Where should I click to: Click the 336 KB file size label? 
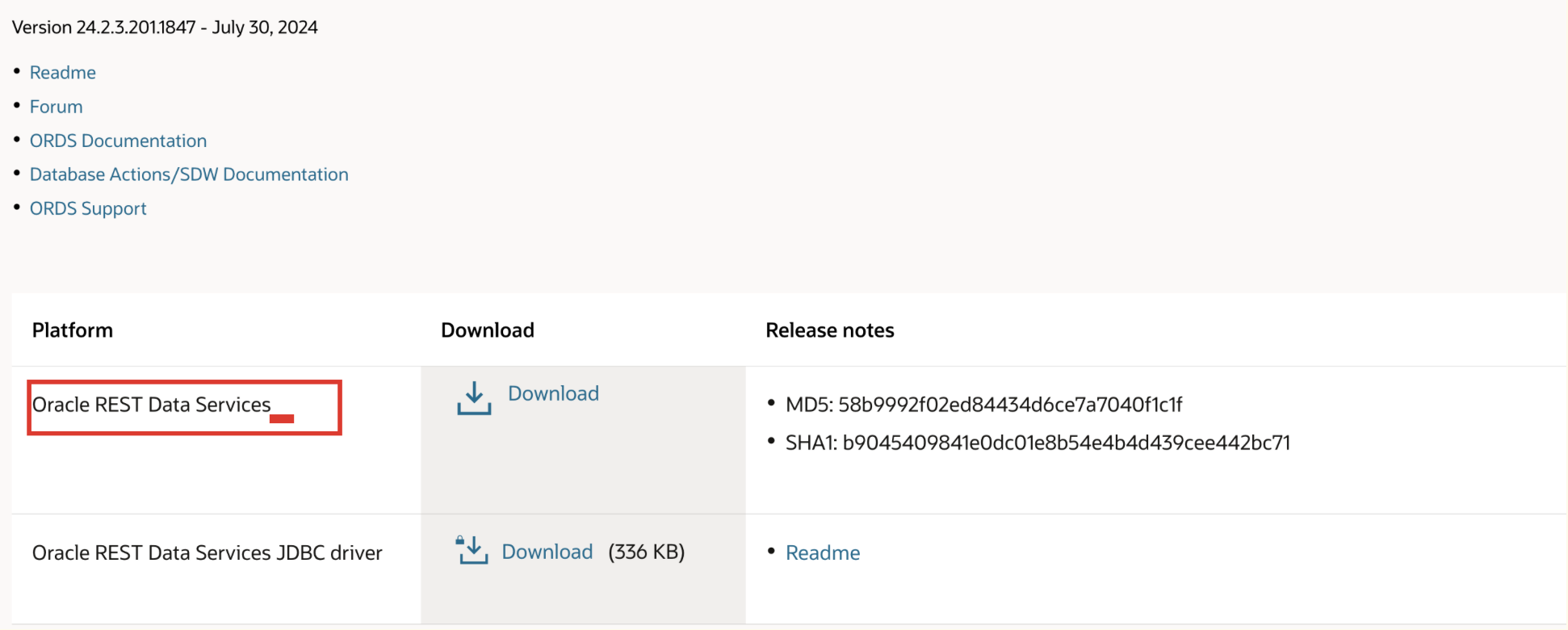646,552
